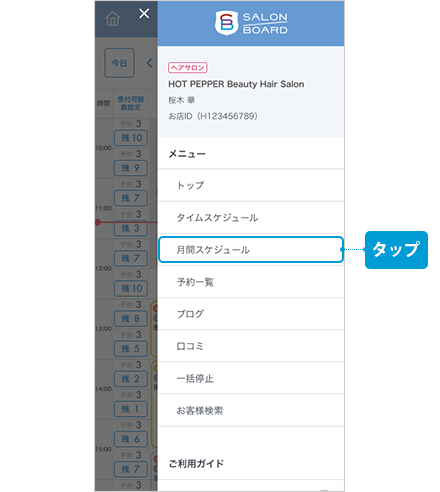
Task: Click the ヘアサロン tag label
Action: pos(188,68)
